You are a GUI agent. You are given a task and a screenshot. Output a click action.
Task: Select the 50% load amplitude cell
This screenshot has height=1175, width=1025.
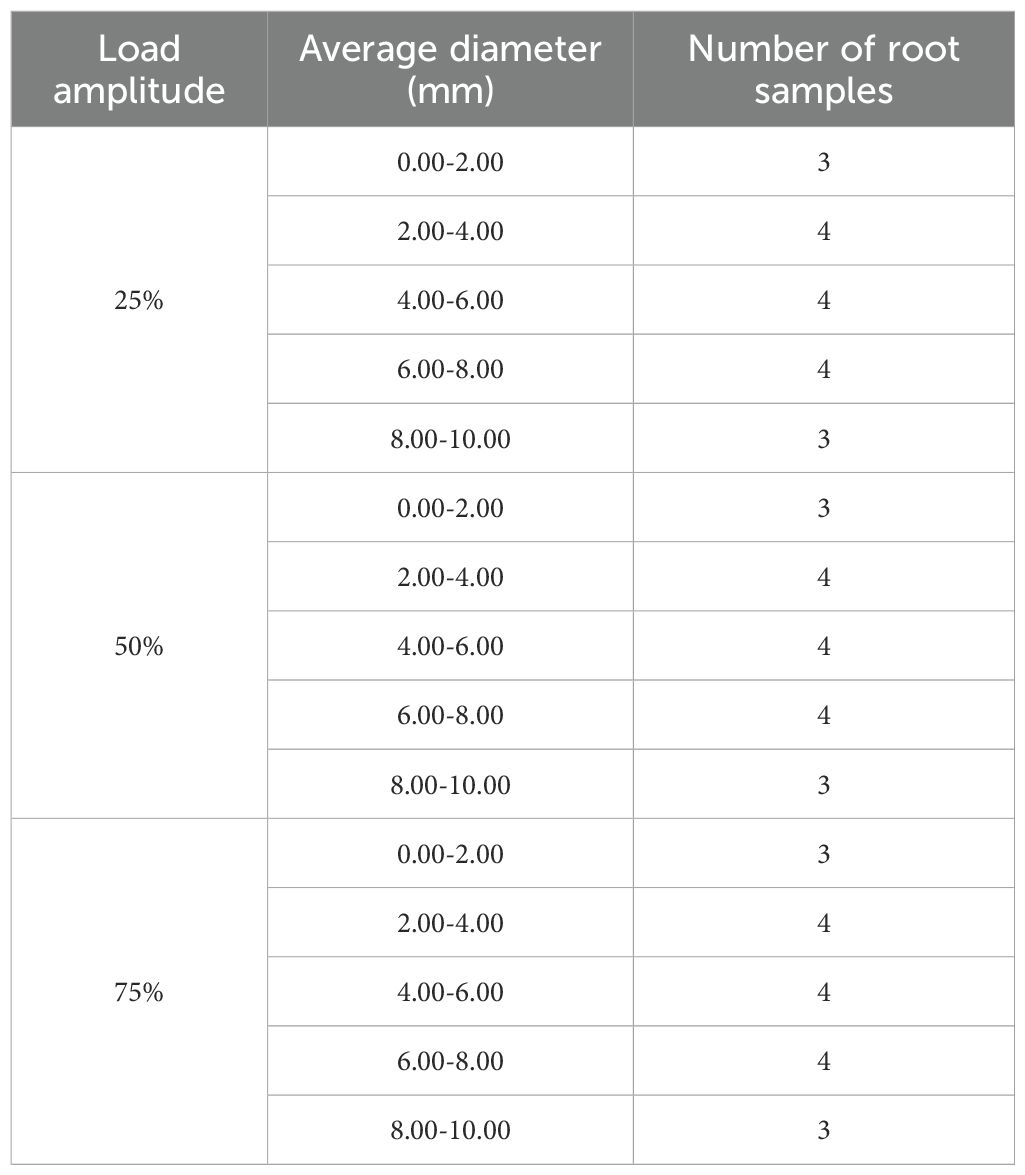pyautogui.click(x=139, y=646)
